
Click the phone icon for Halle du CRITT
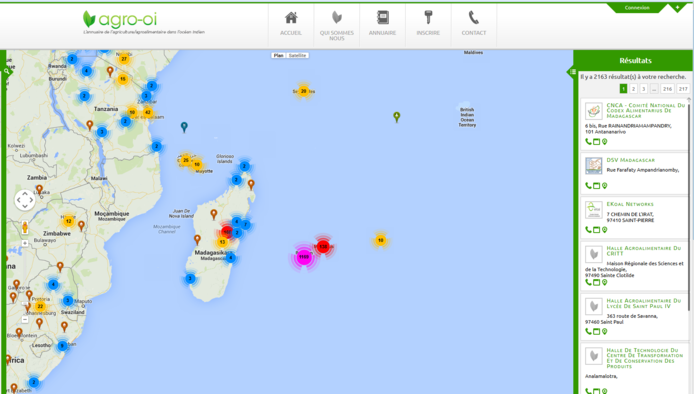point(588,282)
